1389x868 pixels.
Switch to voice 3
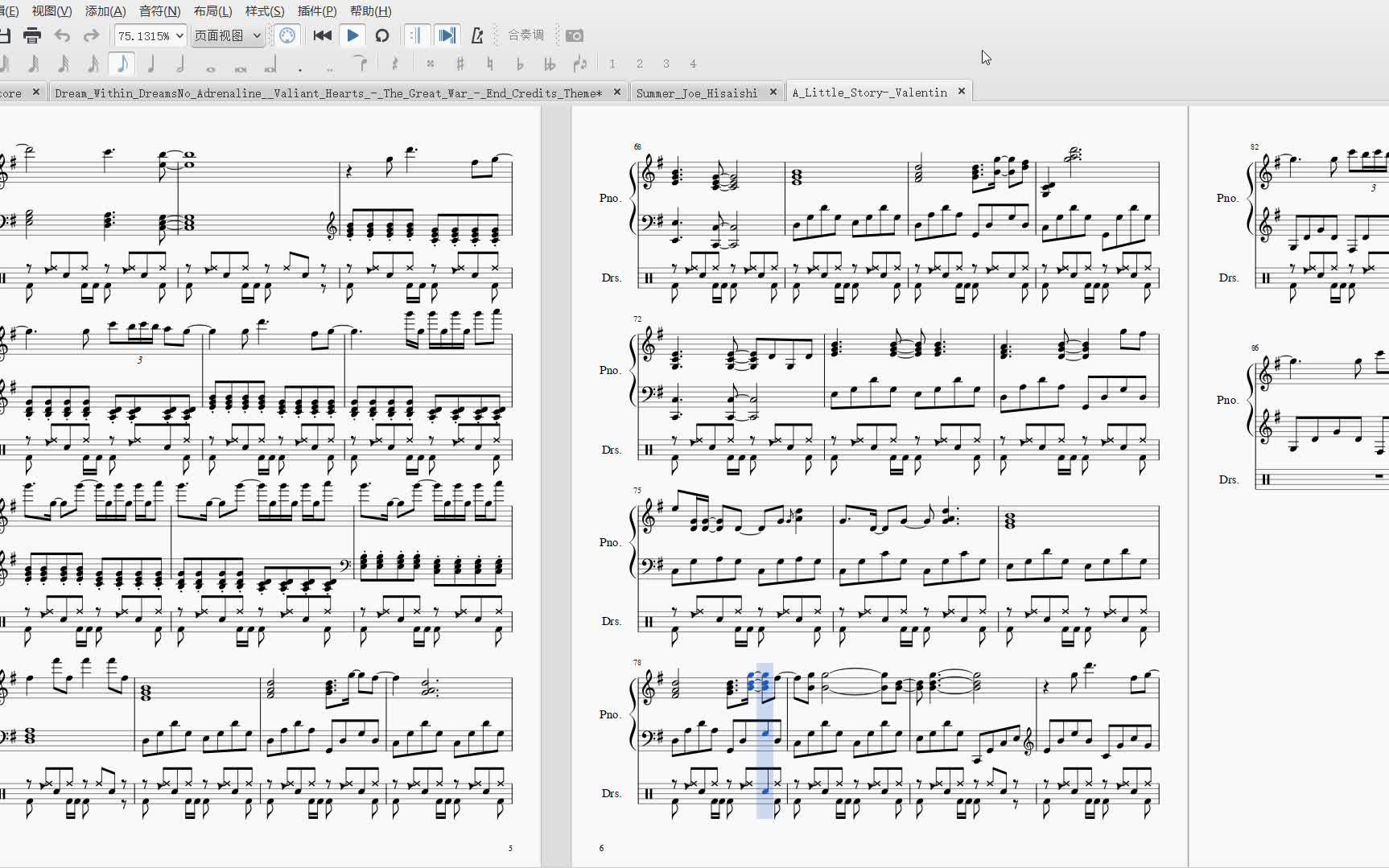coord(666,64)
